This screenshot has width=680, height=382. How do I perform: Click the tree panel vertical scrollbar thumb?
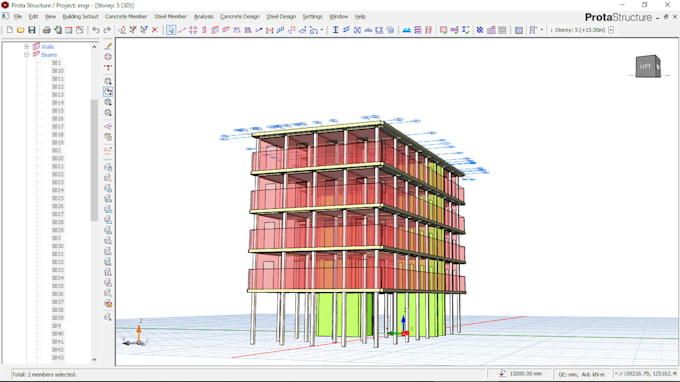94,160
